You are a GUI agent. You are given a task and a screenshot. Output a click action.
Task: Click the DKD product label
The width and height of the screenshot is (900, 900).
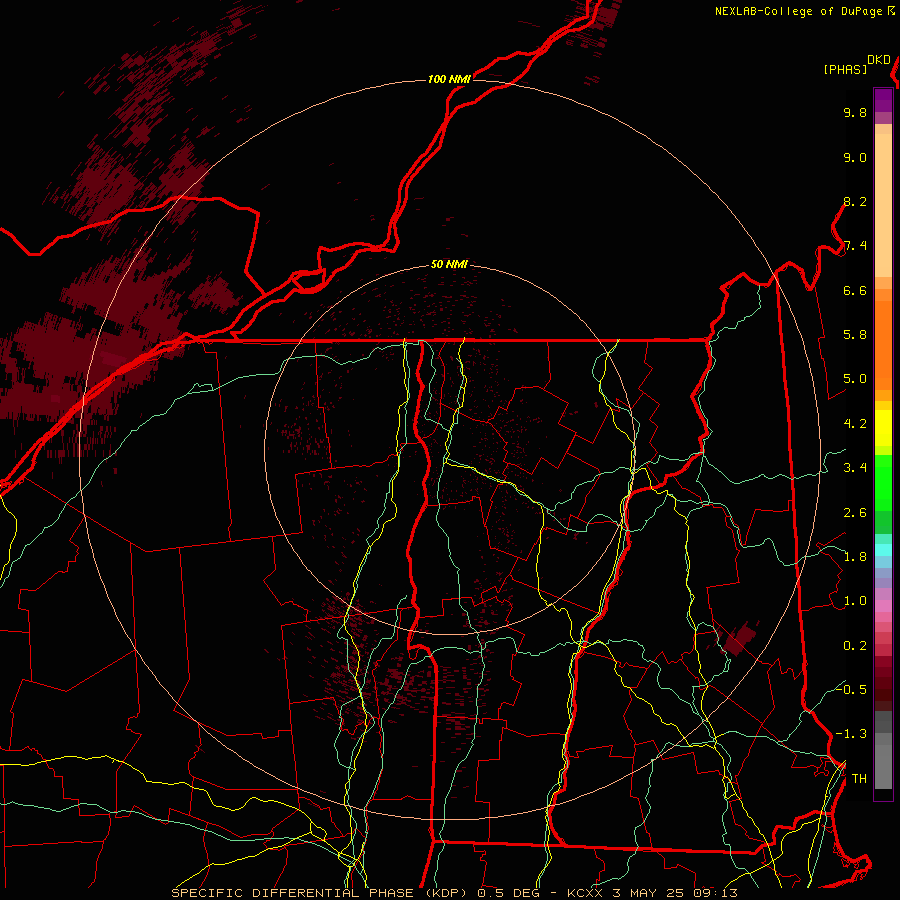click(x=878, y=60)
